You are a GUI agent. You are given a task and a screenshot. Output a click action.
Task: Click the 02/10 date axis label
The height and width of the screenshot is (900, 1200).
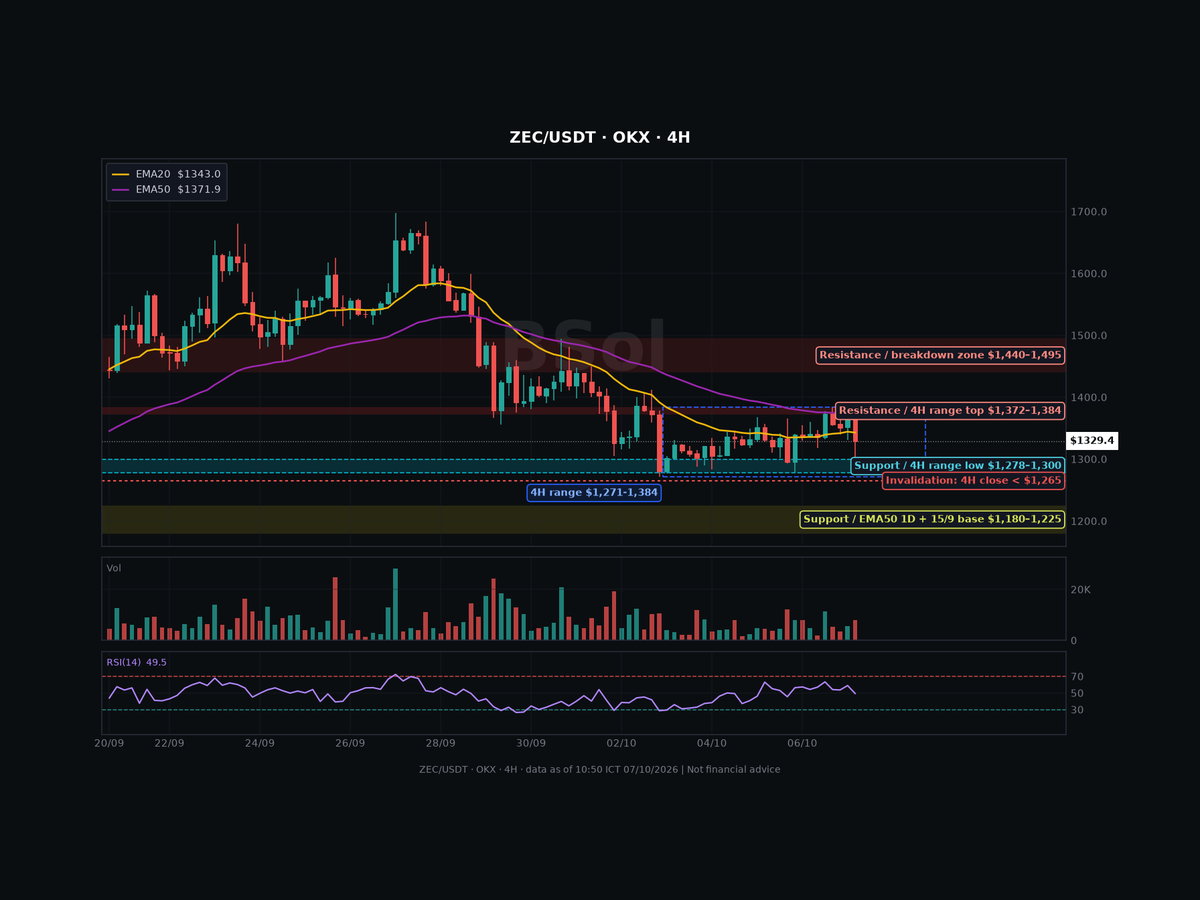pos(621,744)
